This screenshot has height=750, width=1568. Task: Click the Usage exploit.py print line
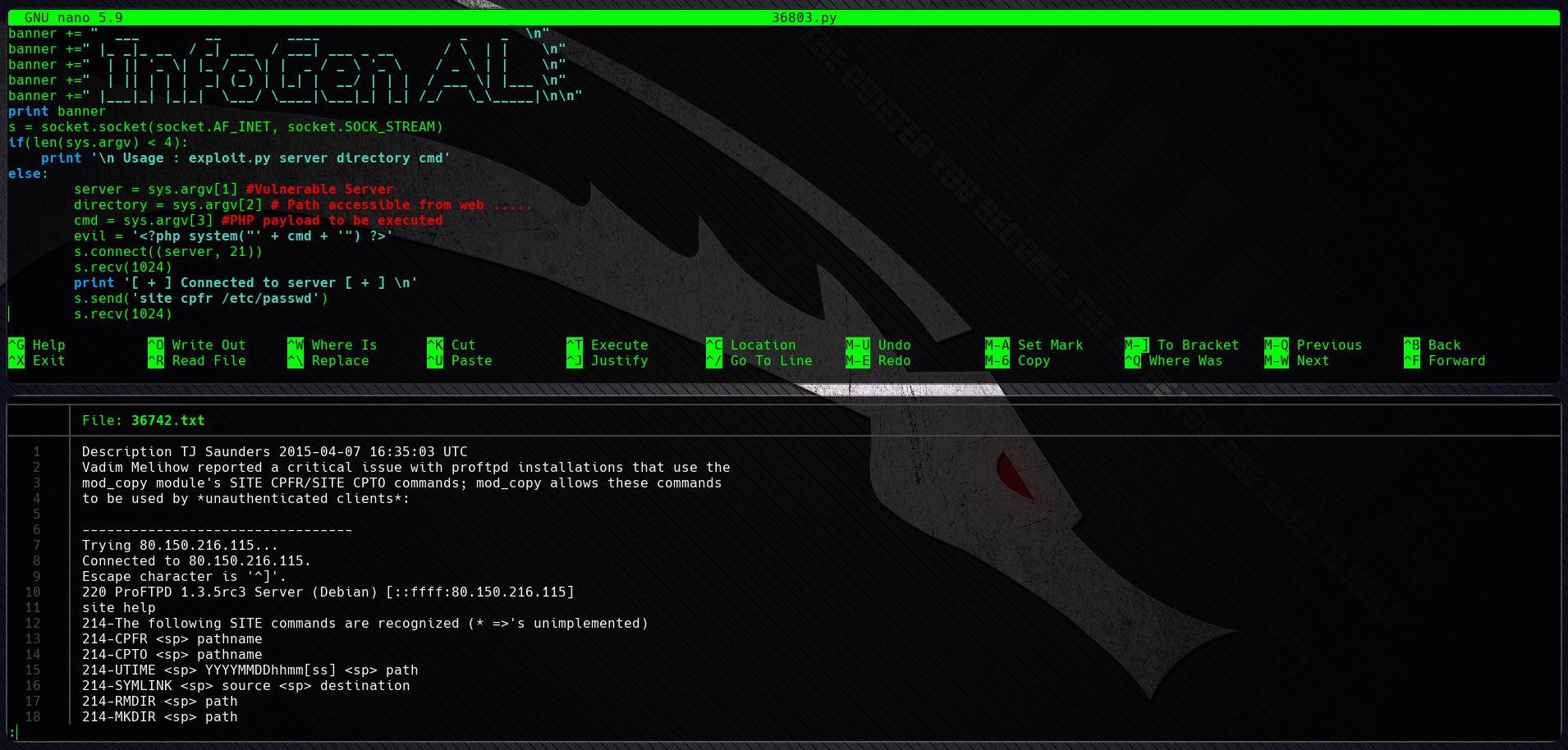[246, 158]
